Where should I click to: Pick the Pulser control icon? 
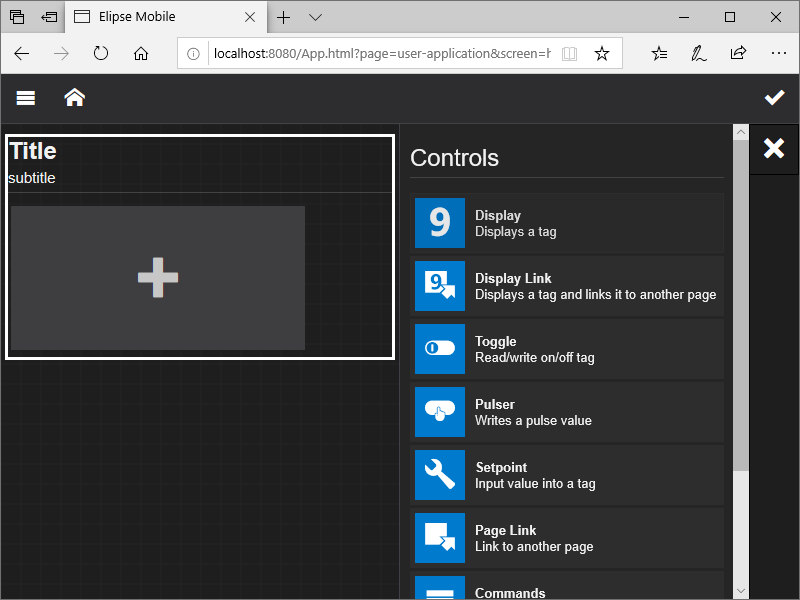[x=440, y=412]
